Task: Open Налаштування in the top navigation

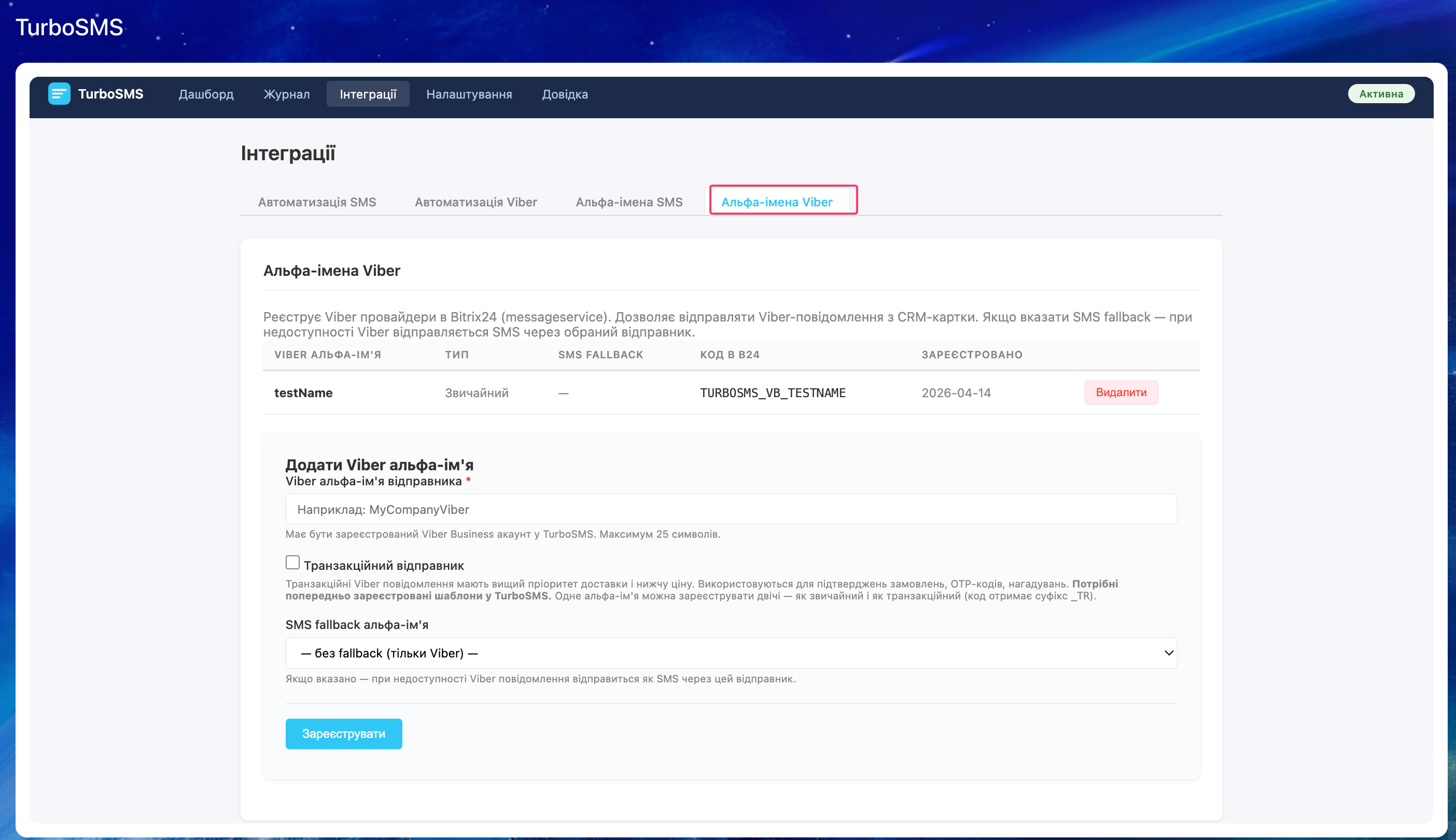Action: (469, 94)
